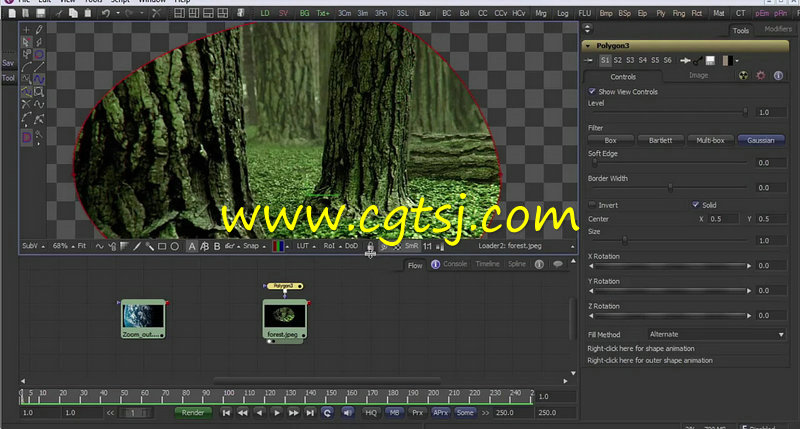Open undo history dropdown arrow

(118, 14)
